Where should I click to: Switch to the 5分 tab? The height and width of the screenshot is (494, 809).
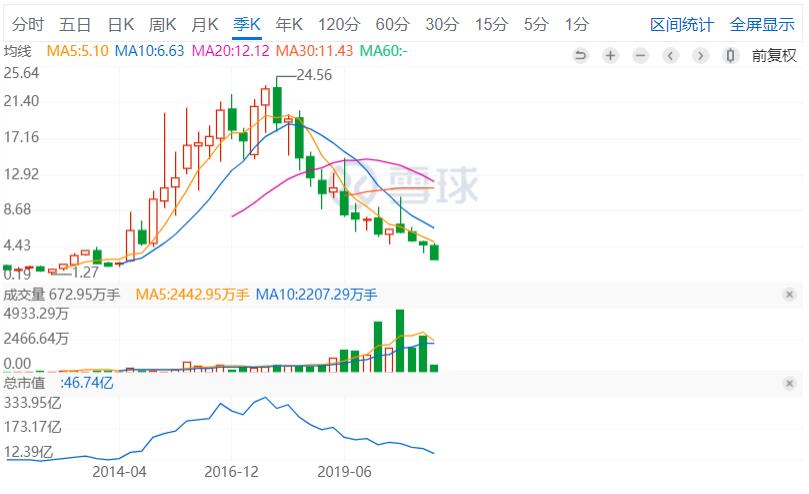tap(536, 24)
